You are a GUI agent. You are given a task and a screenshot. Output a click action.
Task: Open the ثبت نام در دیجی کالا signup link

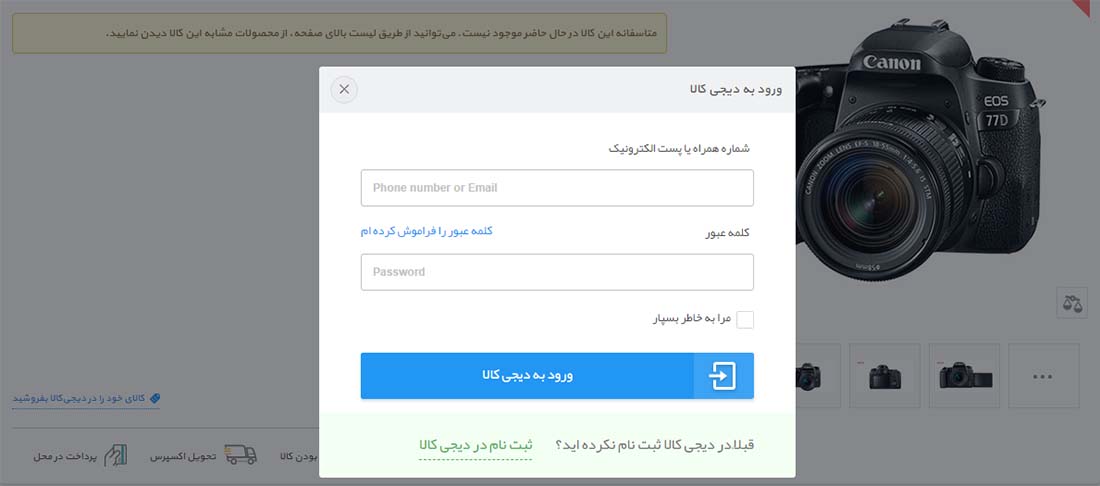click(476, 445)
